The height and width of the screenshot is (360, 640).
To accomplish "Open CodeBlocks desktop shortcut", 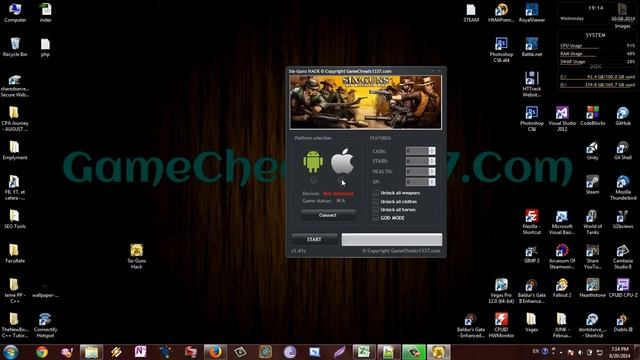I will tap(593, 116).
